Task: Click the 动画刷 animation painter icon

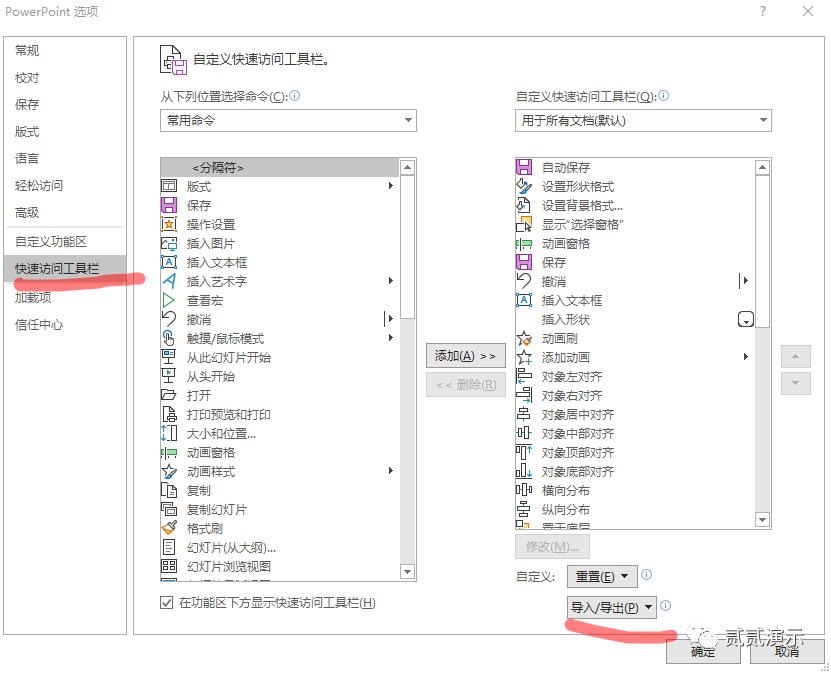Action: tap(524, 338)
